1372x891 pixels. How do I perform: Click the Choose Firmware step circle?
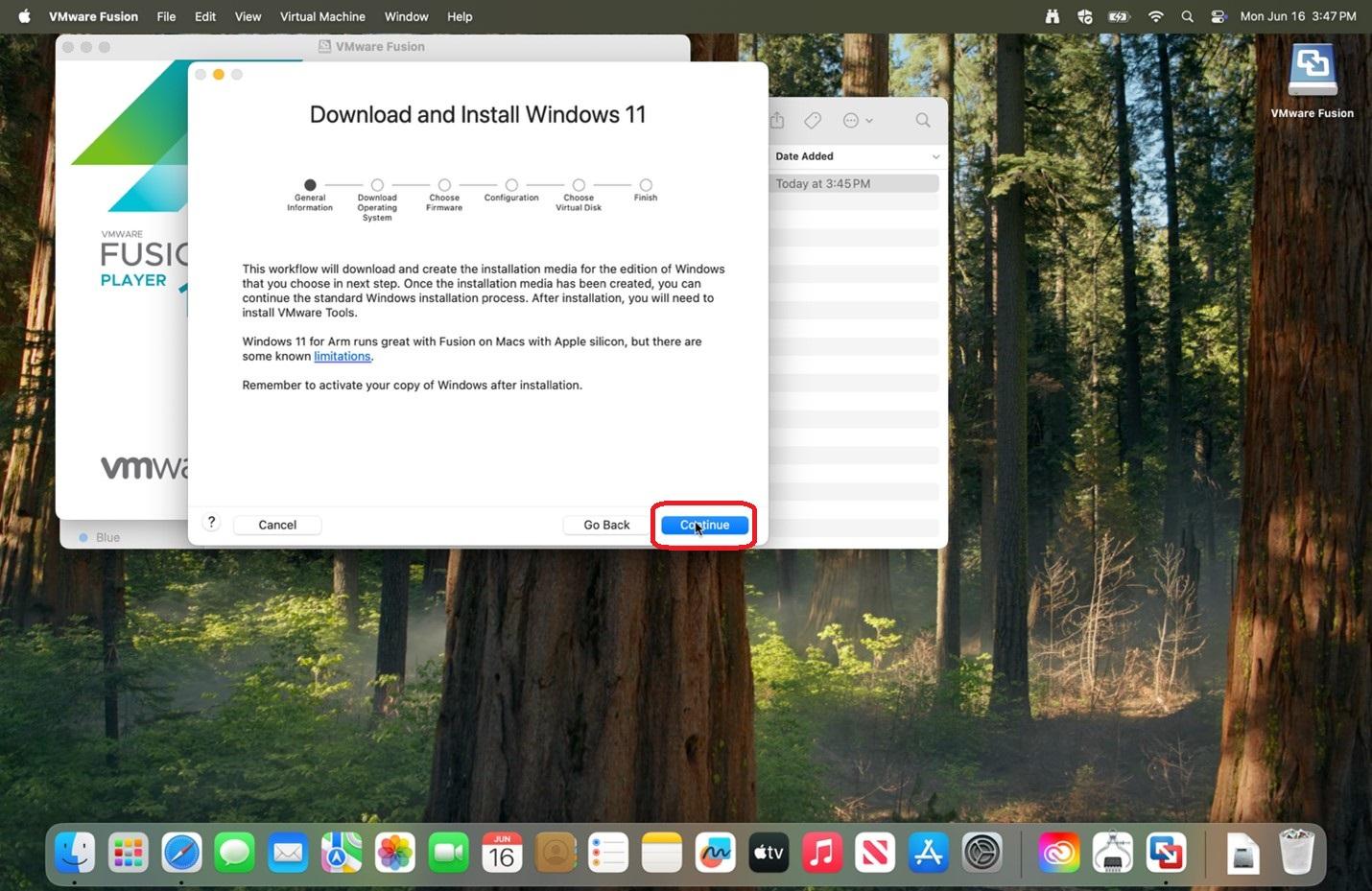(444, 185)
